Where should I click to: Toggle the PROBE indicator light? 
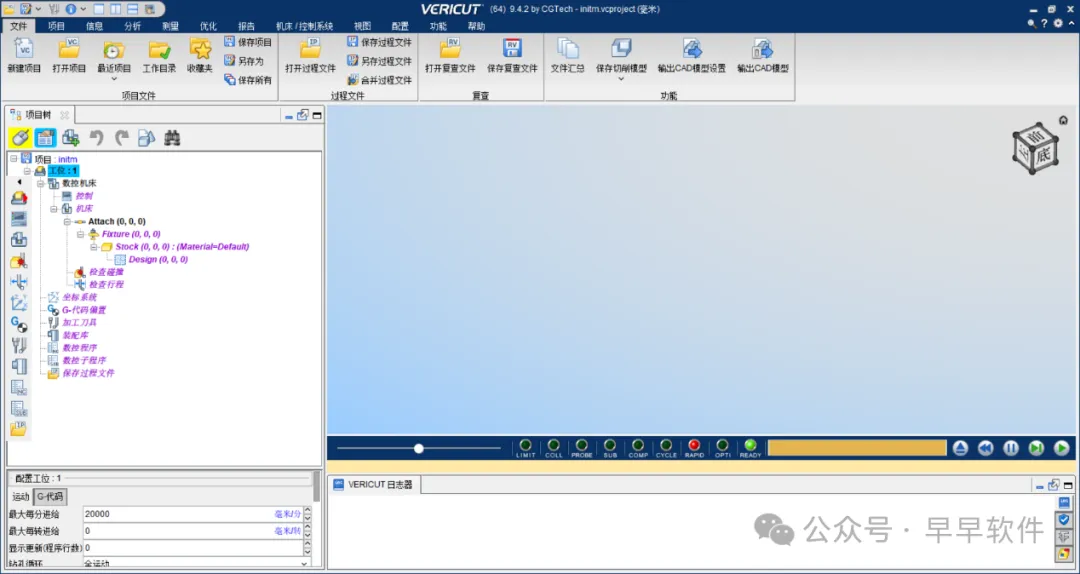582,445
